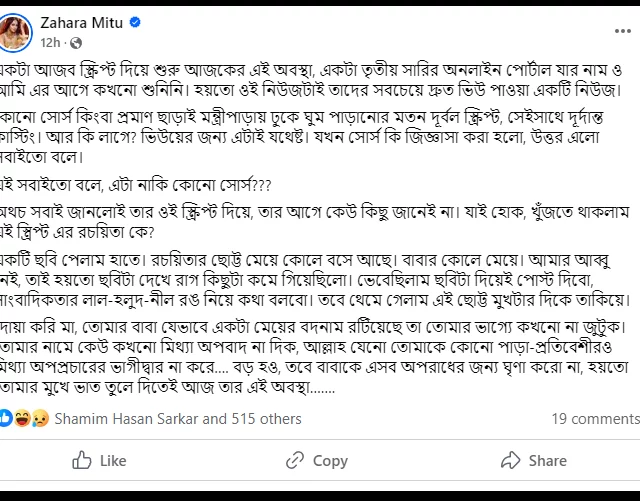Click the Copy button text
Viewport: 640px width, 501px height.
tap(330, 461)
